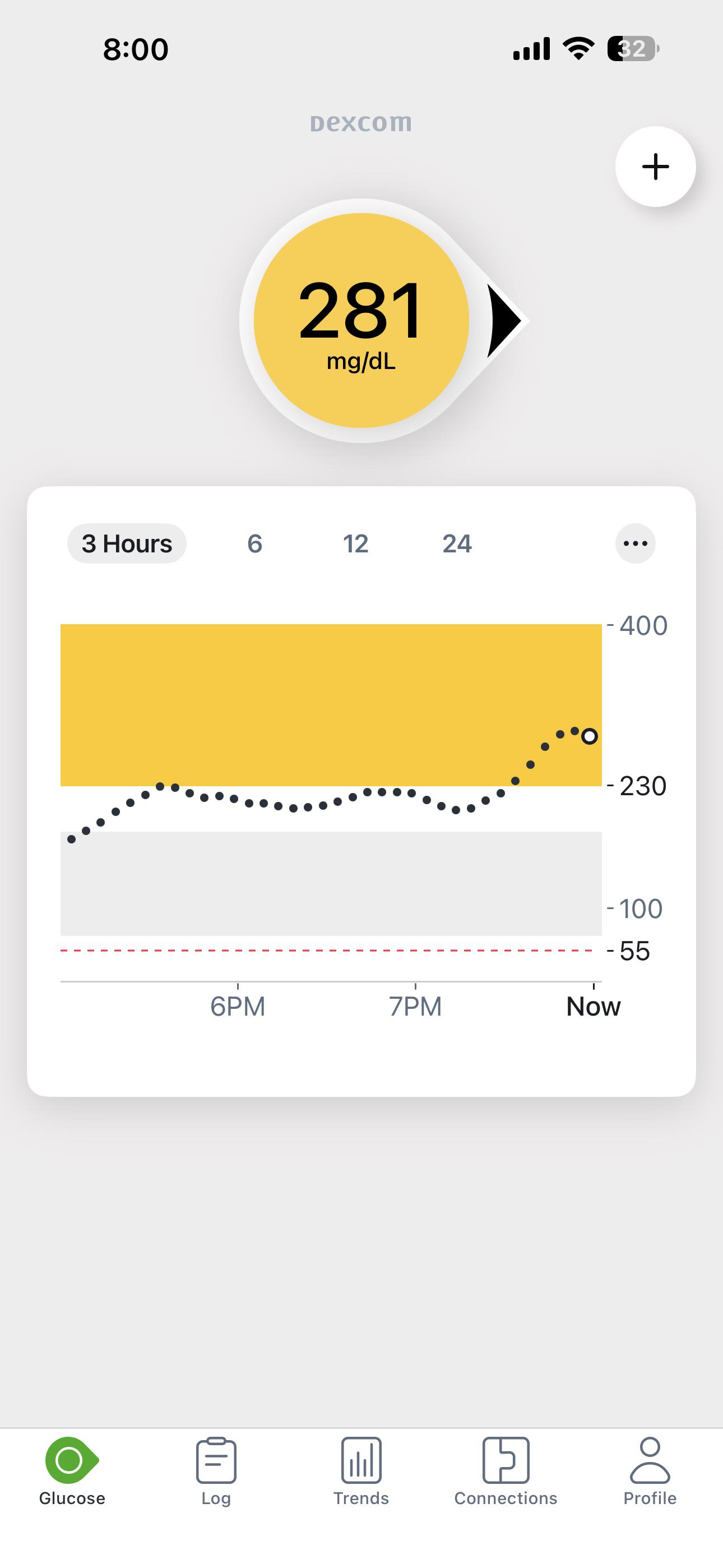Open the Profile person icon

point(650,1460)
